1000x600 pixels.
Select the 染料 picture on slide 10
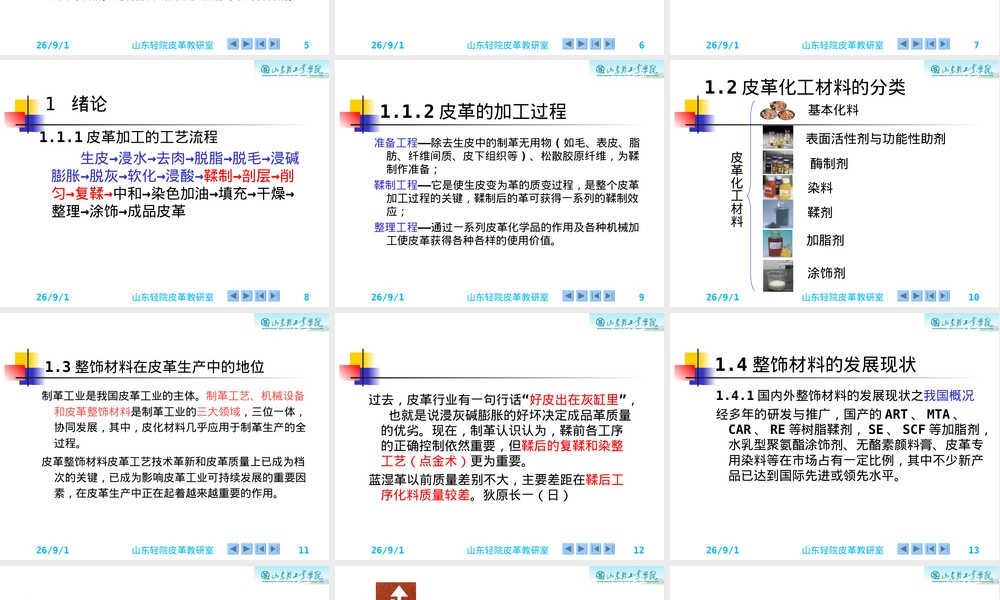pos(777,187)
